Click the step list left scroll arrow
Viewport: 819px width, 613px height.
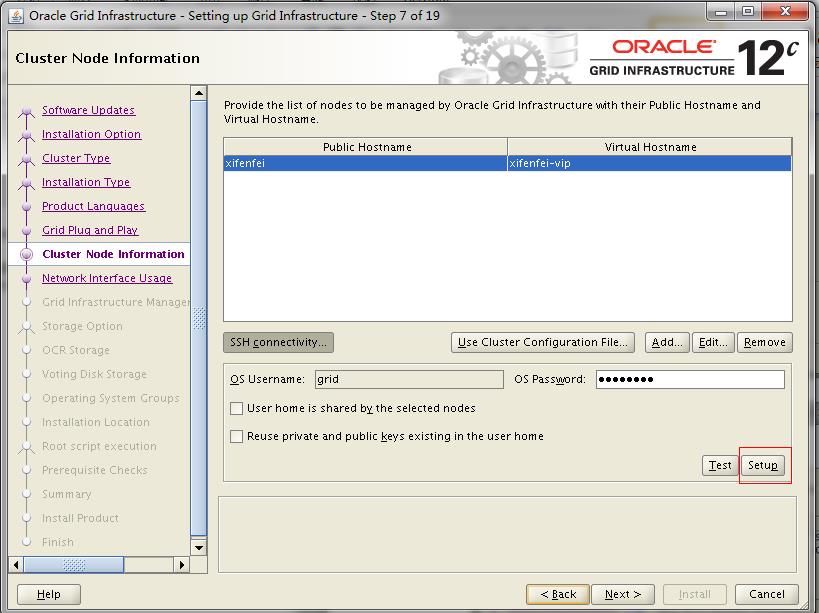click(16, 565)
